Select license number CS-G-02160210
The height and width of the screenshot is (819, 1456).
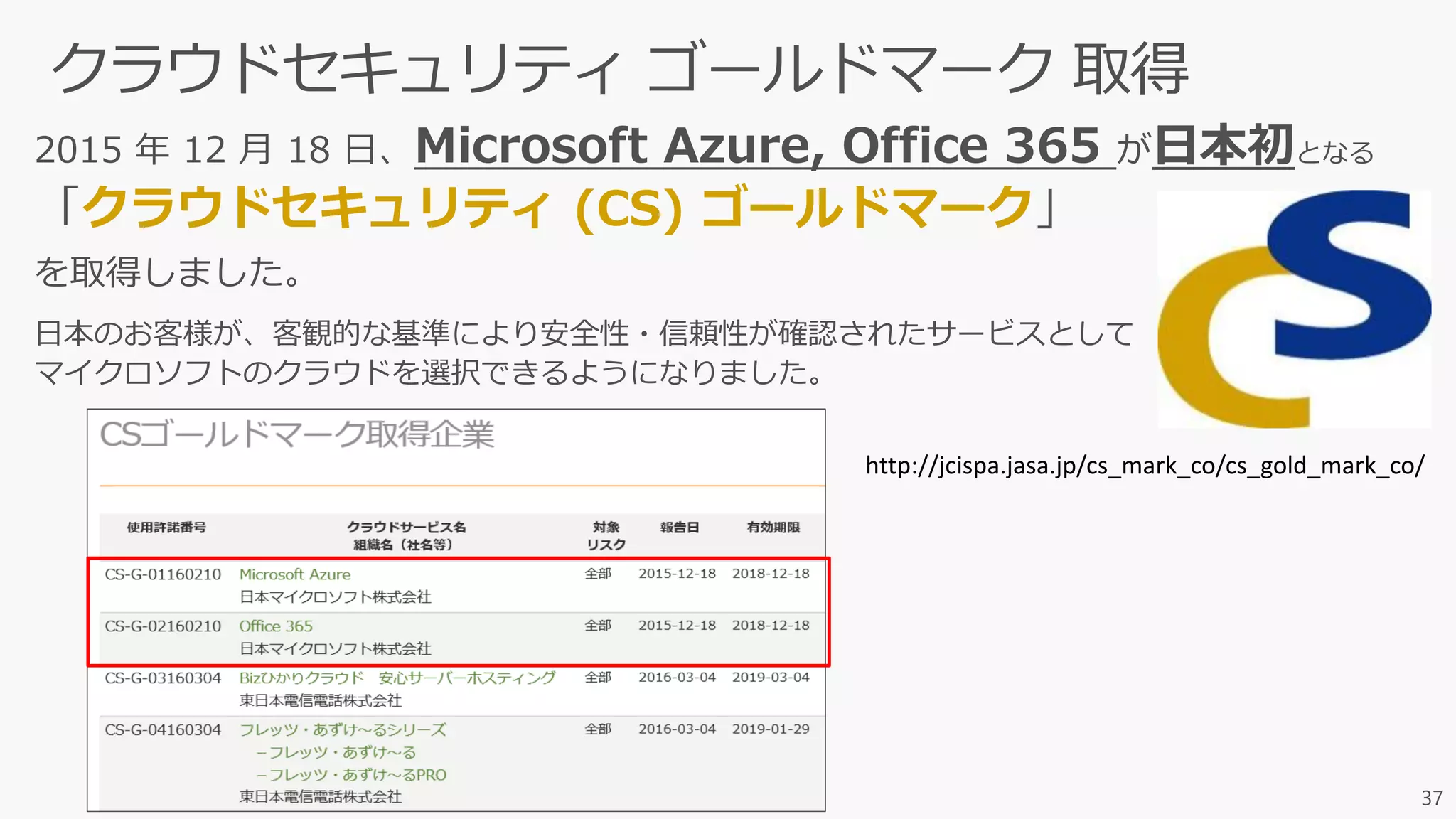pos(163,626)
